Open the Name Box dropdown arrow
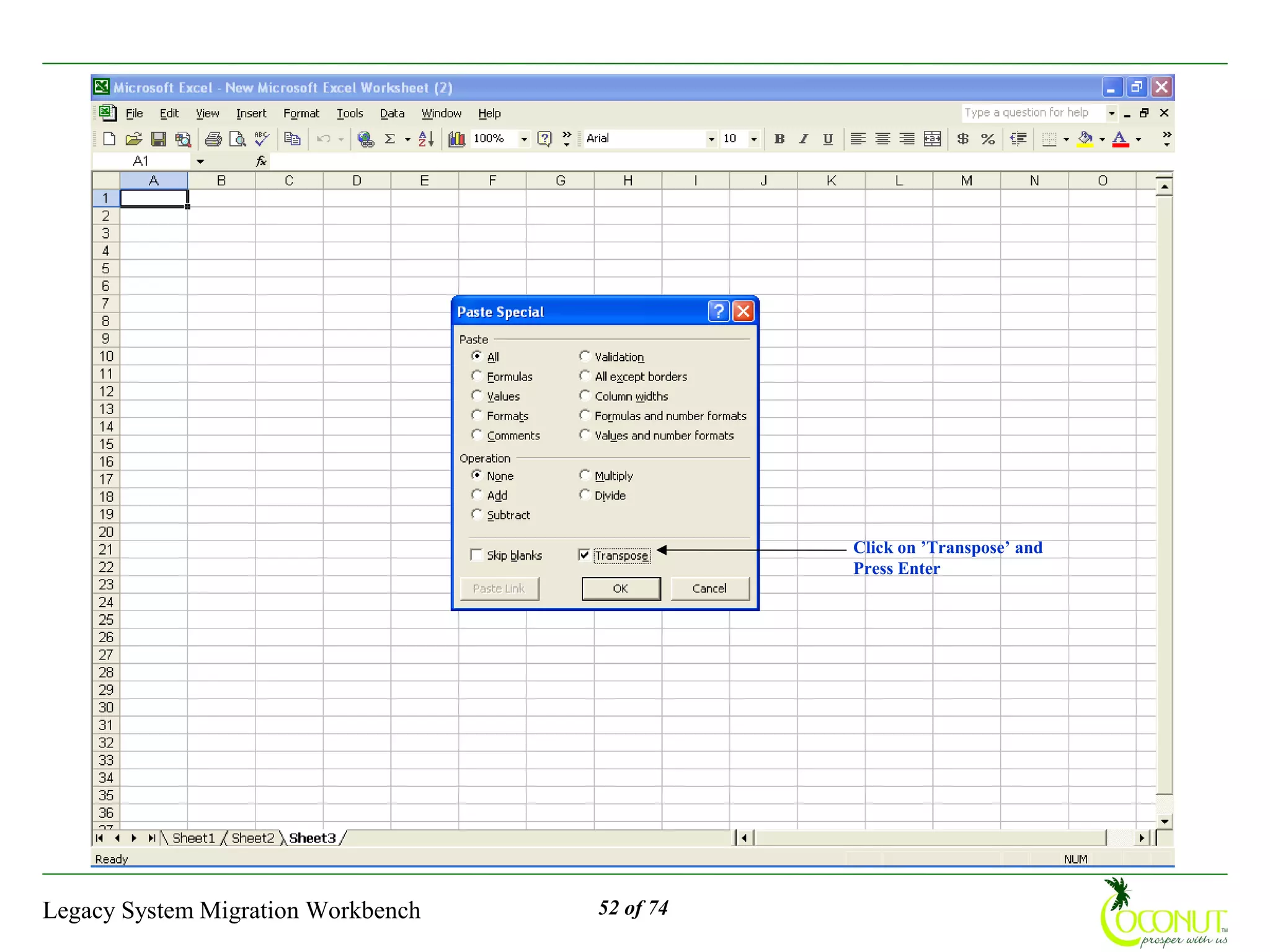The image size is (1270, 952). [200, 162]
